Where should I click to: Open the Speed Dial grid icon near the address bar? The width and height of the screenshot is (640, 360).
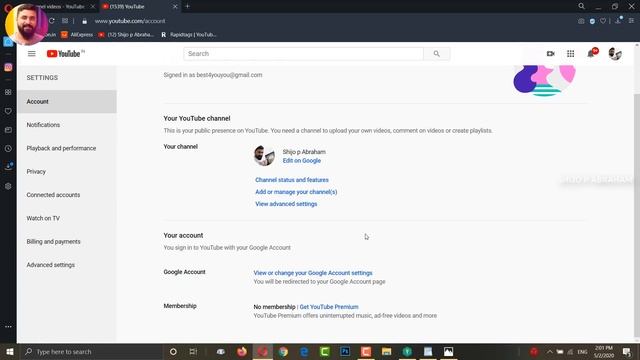click(x=65, y=21)
